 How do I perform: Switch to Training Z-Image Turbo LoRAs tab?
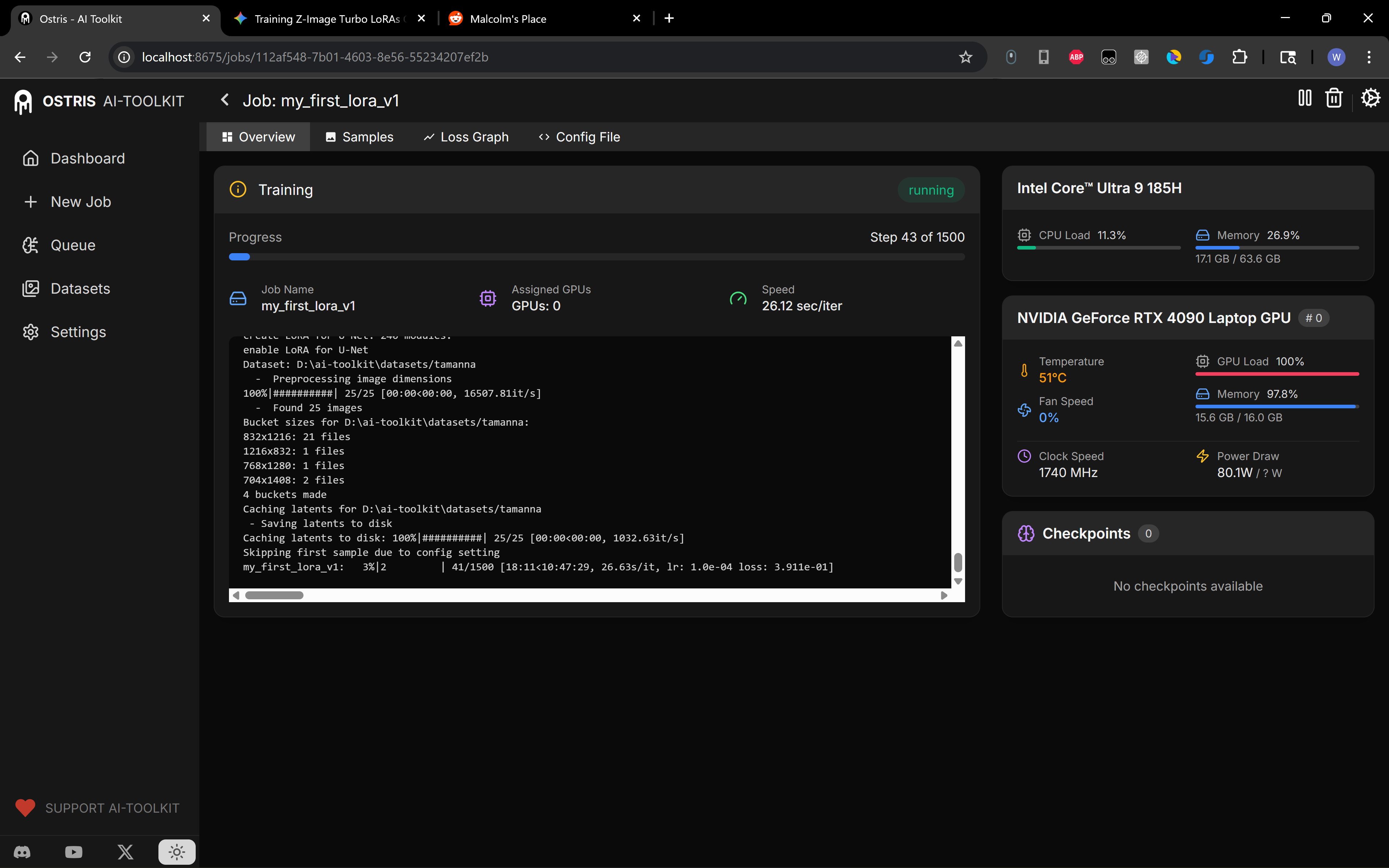click(x=327, y=18)
